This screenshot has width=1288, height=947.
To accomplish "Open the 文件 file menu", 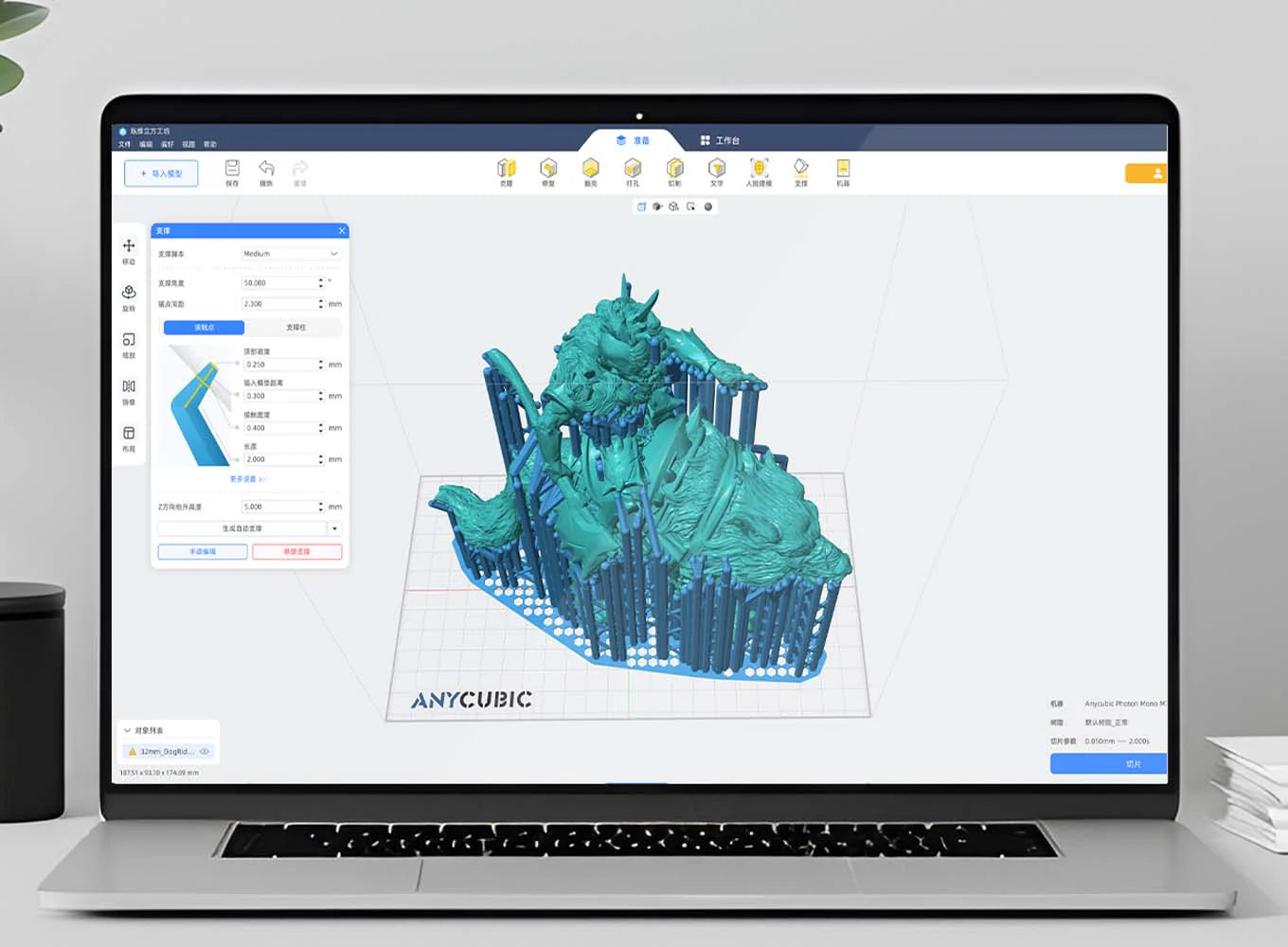I will (x=124, y=143).
